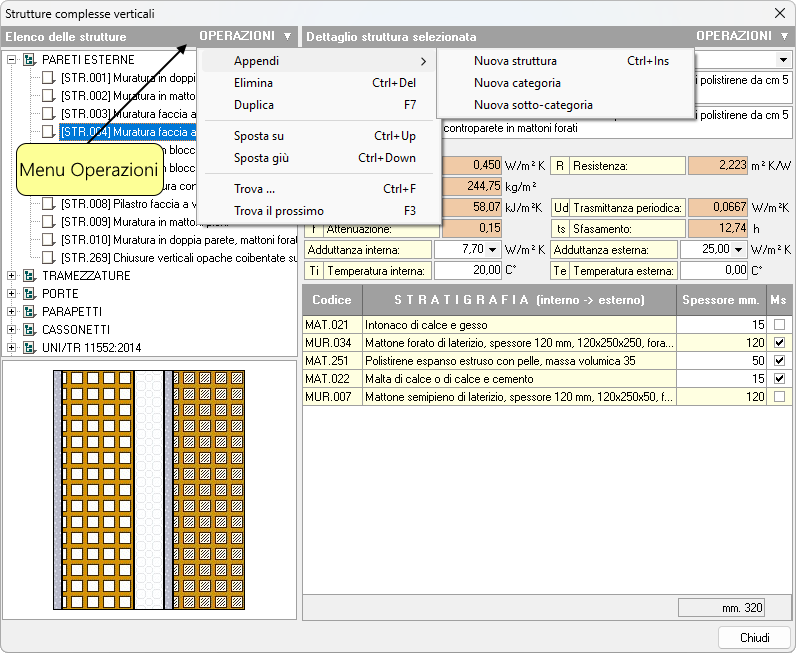
Task: Check Ms checkbox for MUR.007 row
Action: [x=779, y=397]
